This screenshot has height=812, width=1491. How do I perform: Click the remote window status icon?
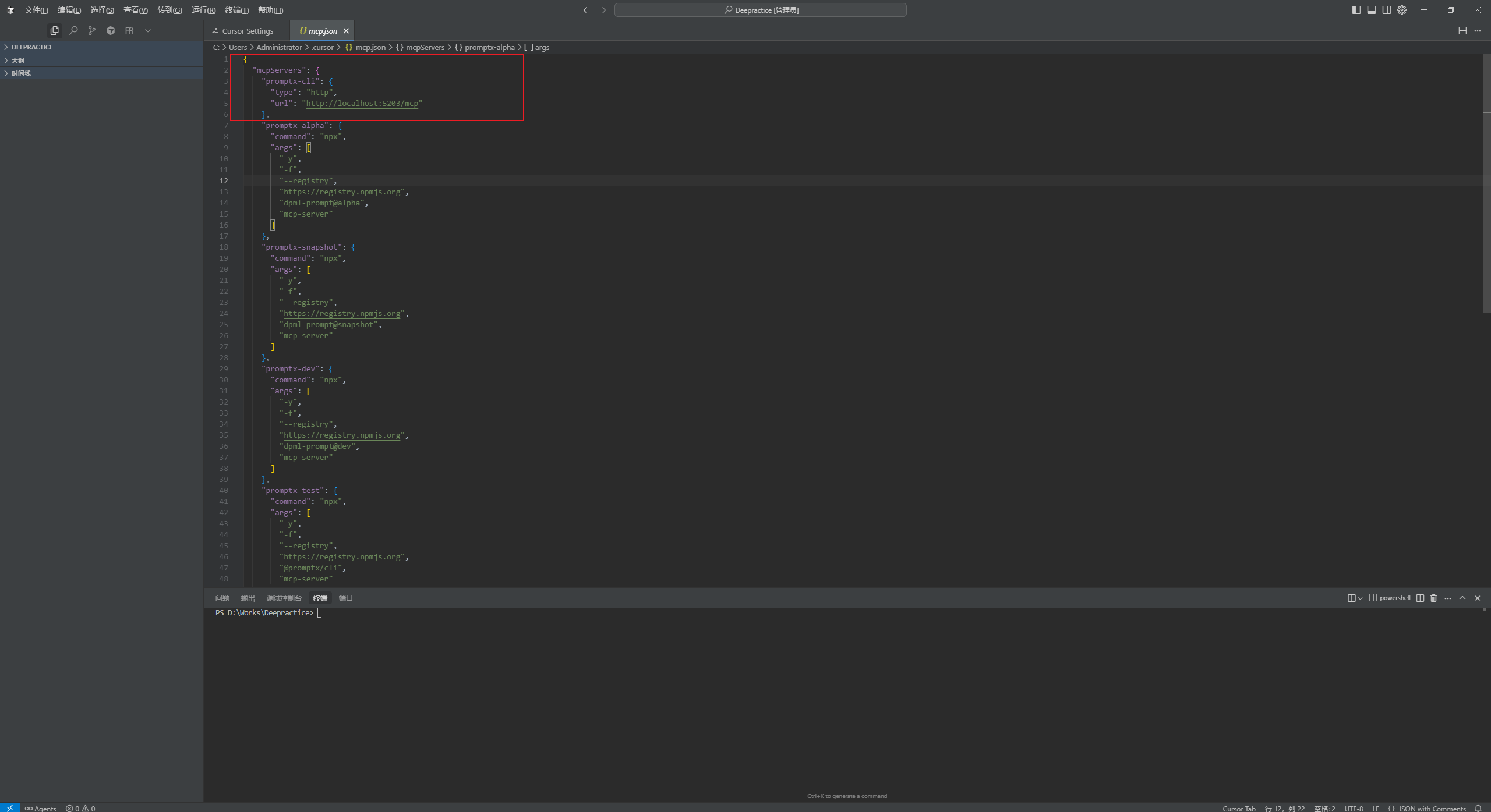9,807
